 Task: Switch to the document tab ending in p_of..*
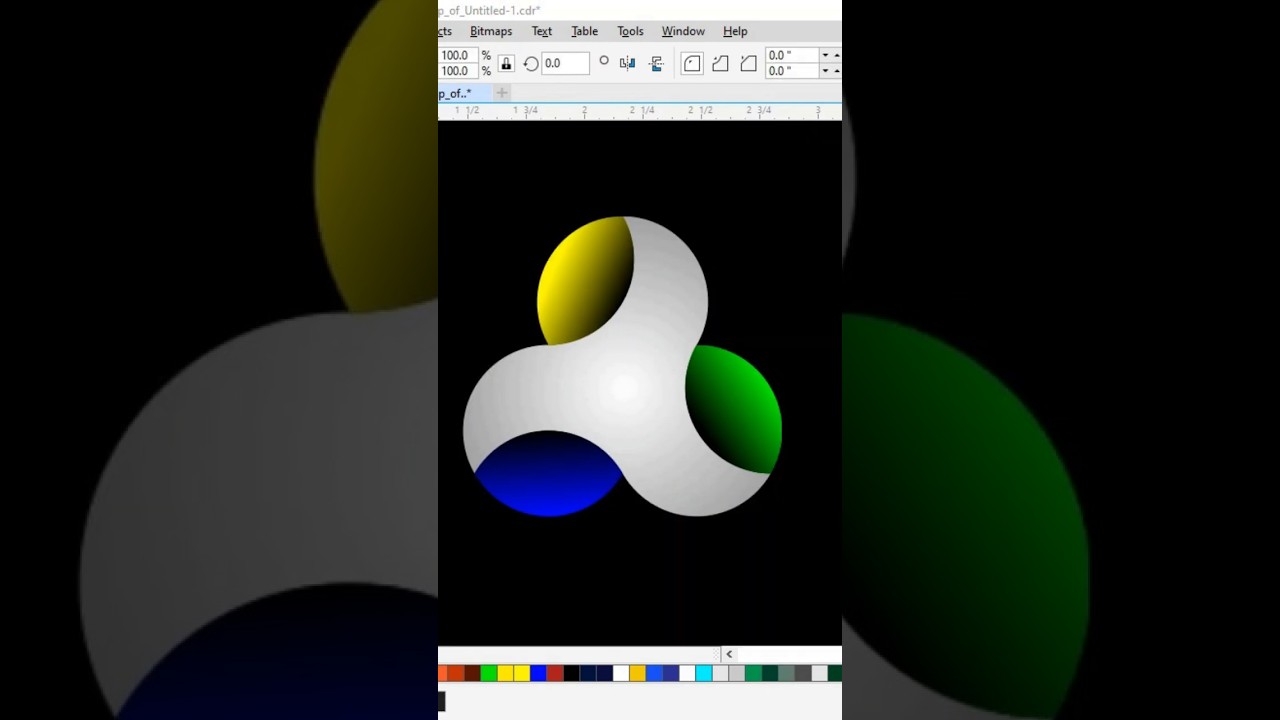click(462, 93)
